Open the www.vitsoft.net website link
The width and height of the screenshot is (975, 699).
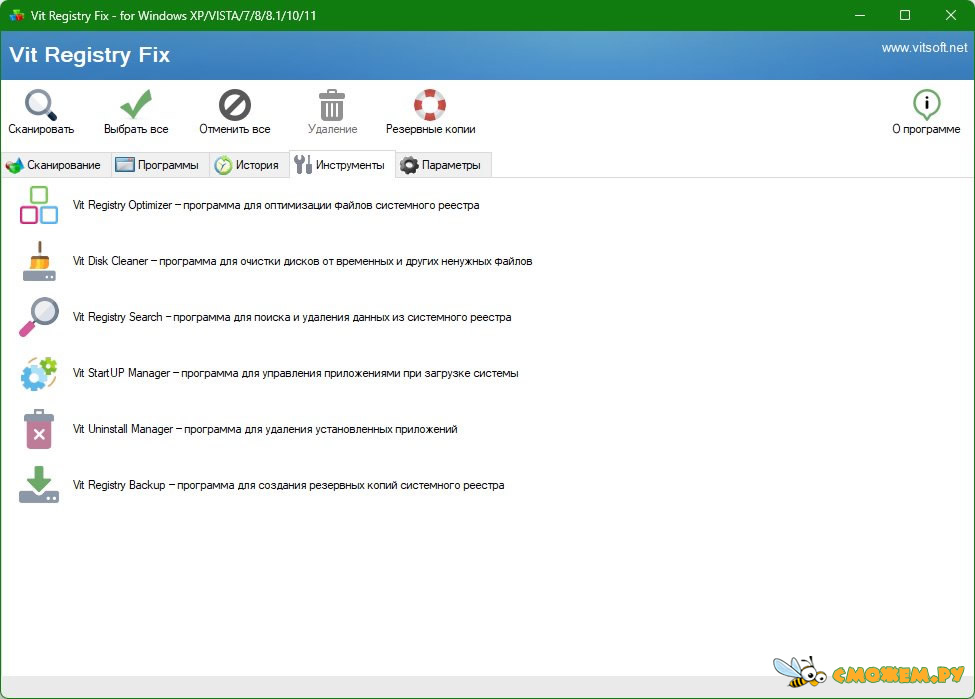click(x=924, y=48)
